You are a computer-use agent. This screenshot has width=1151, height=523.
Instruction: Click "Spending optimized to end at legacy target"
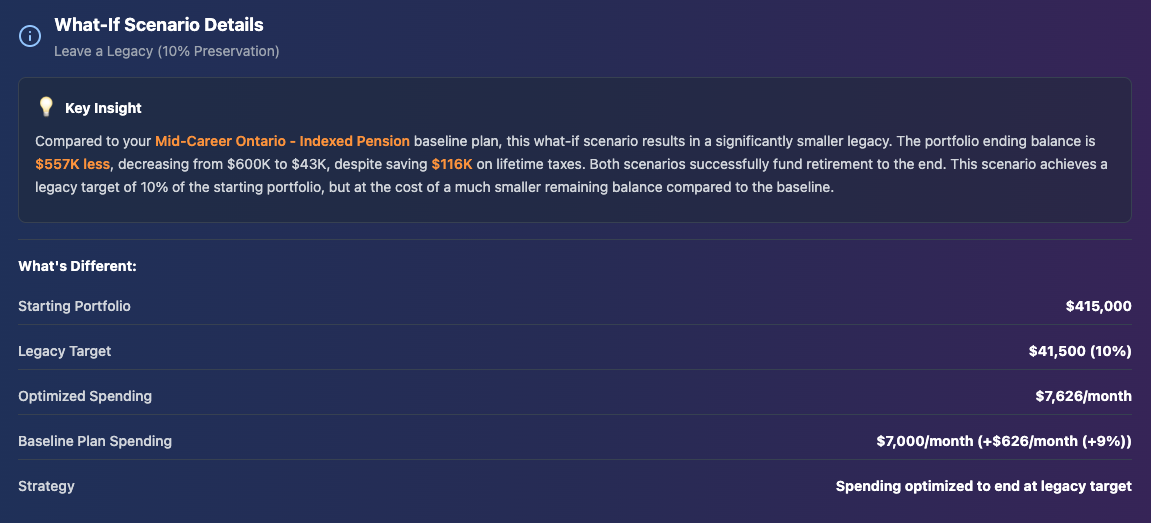983,486
